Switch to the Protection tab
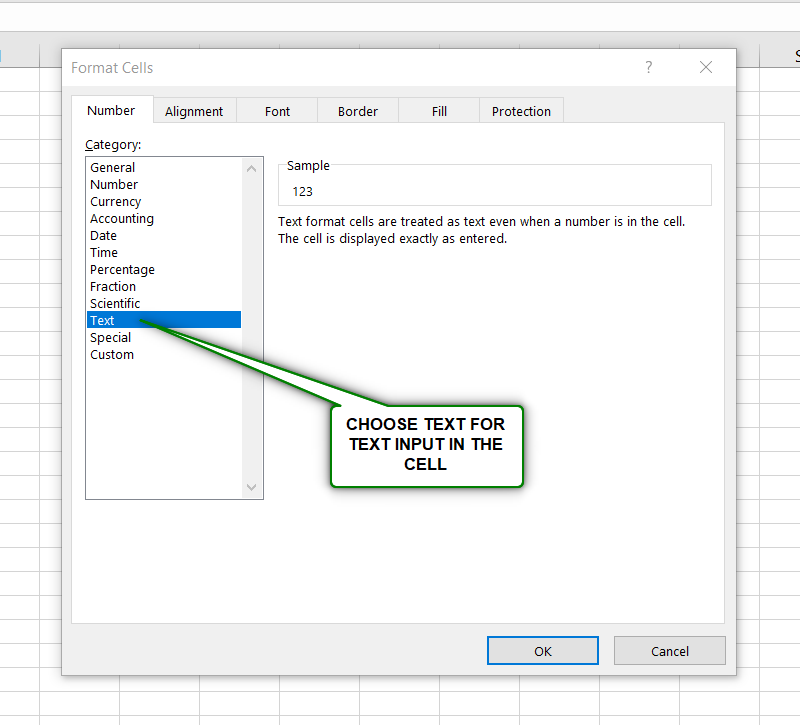 coord(521,111)
